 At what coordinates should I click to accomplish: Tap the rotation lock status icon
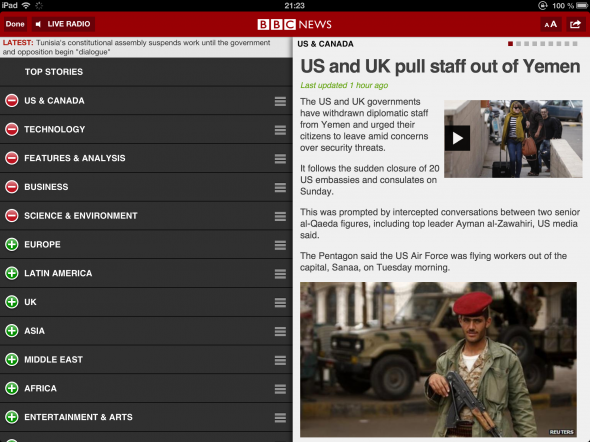point(543,6)
